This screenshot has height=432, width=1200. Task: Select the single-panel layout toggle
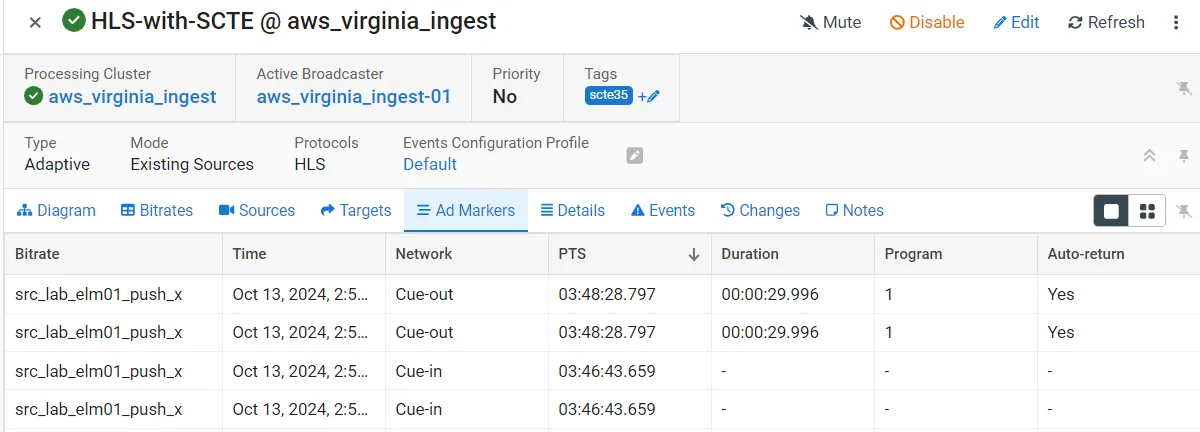(x=1112, y=211)
